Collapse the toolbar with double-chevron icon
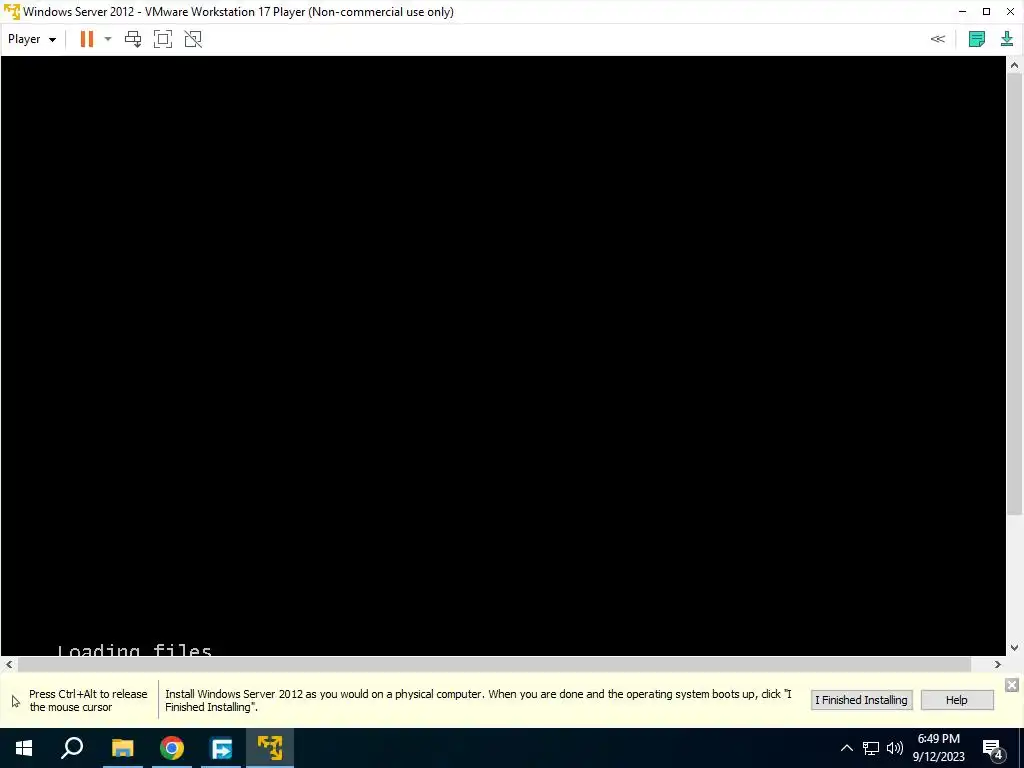Image resolution: width=1024 pixels, height=768 pixels. (938, 39)
